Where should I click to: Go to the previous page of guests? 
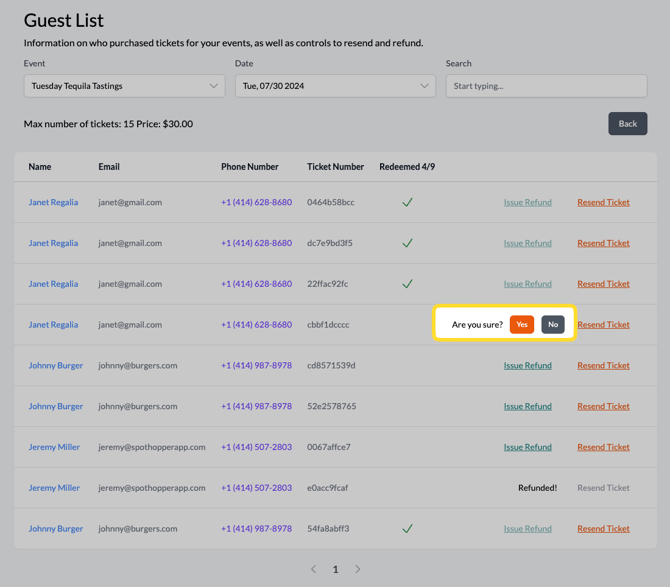coord(313,569)
